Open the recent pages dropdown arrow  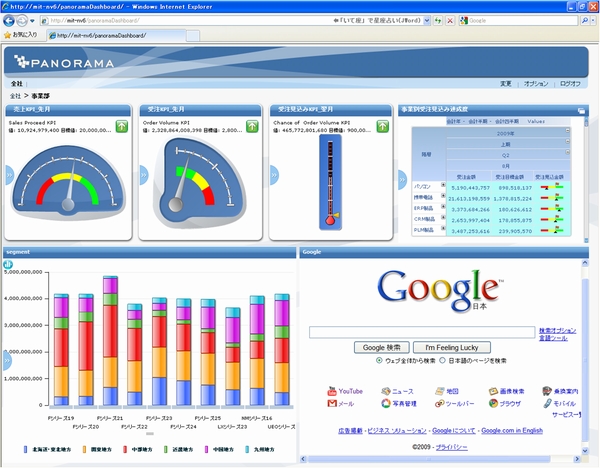tap(32, 21)
